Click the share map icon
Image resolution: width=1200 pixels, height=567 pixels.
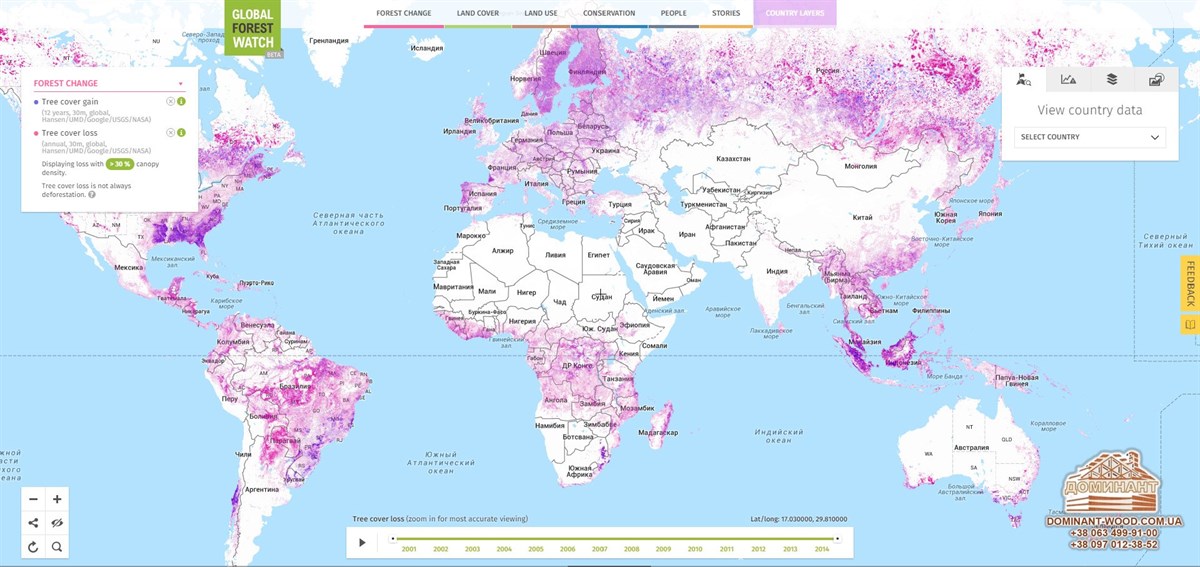[33, 523]
